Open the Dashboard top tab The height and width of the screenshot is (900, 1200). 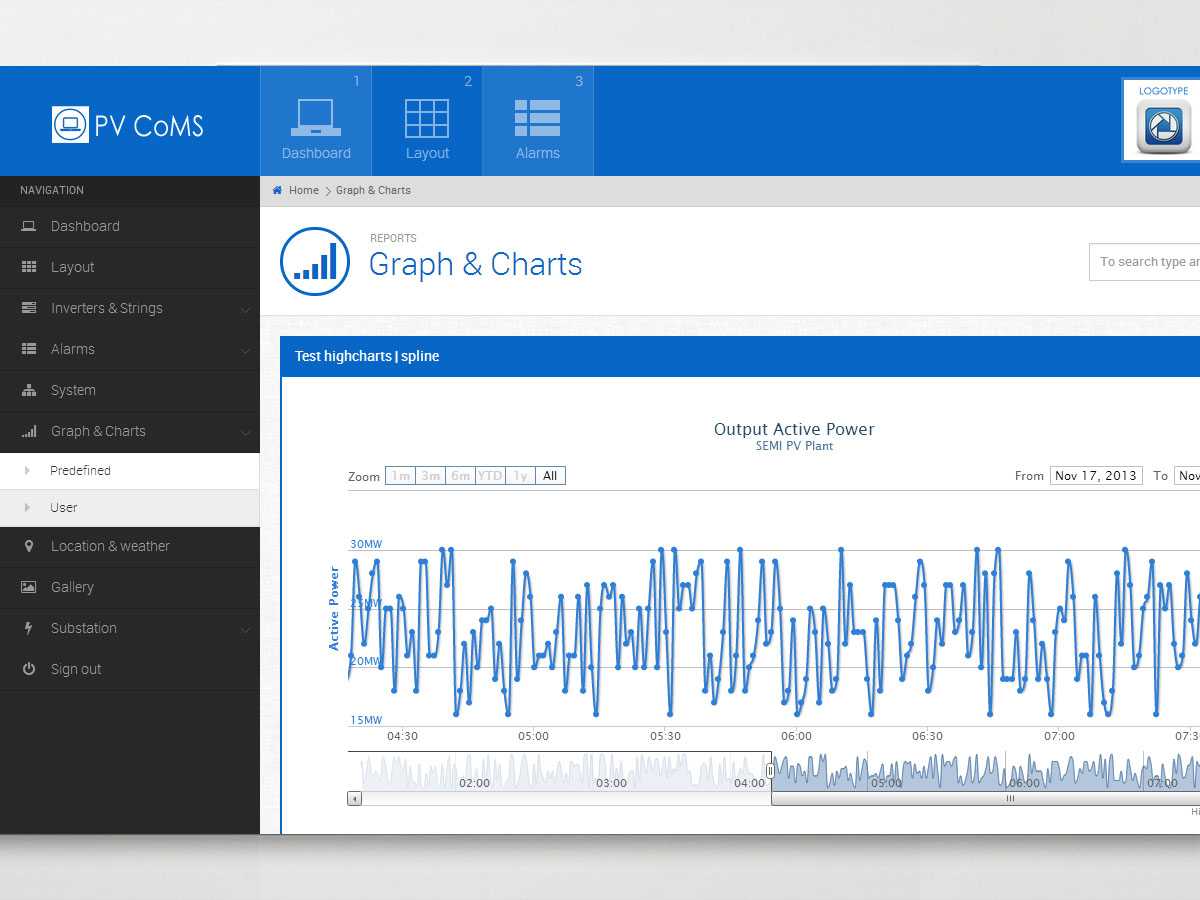(x=316, y=121)
